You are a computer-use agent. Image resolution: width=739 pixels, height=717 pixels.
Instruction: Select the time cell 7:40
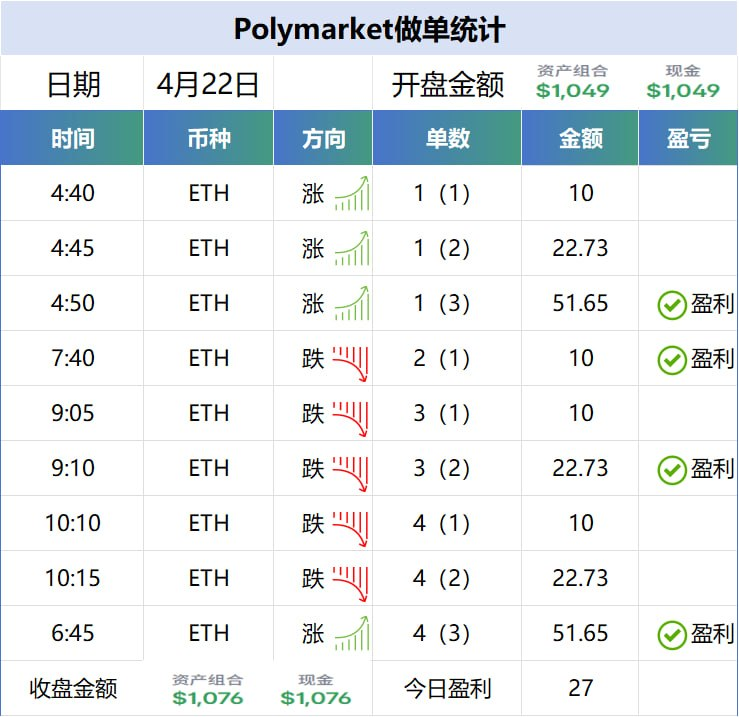[73, 358]
